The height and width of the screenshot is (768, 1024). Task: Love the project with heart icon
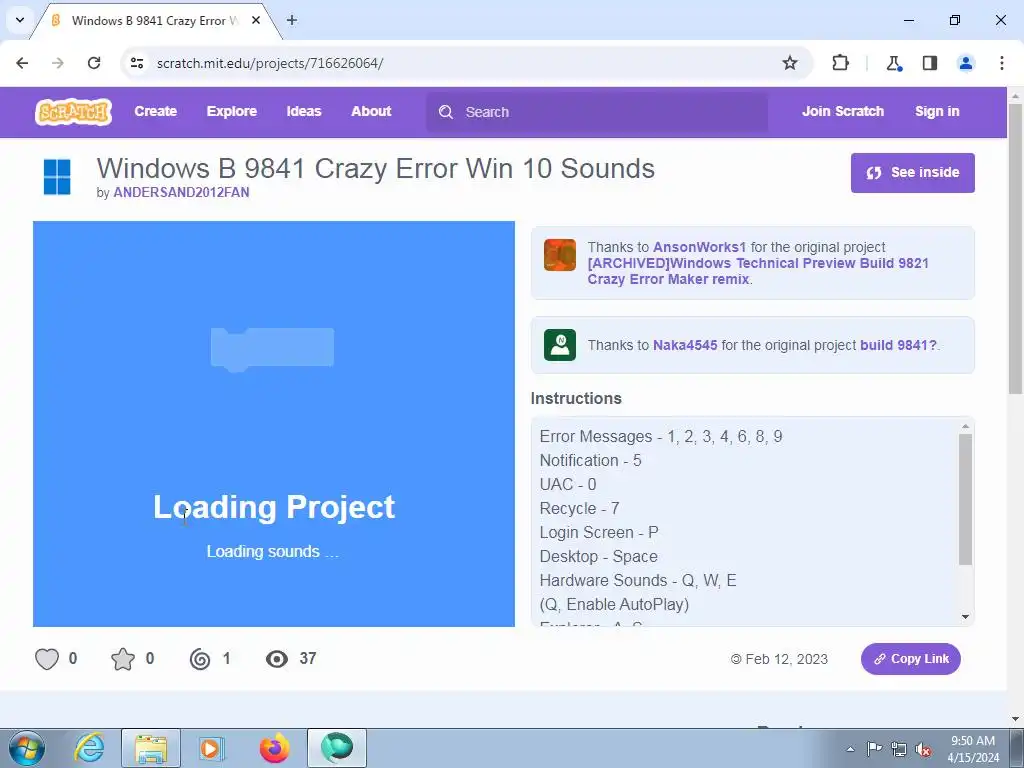coord(47,659)
